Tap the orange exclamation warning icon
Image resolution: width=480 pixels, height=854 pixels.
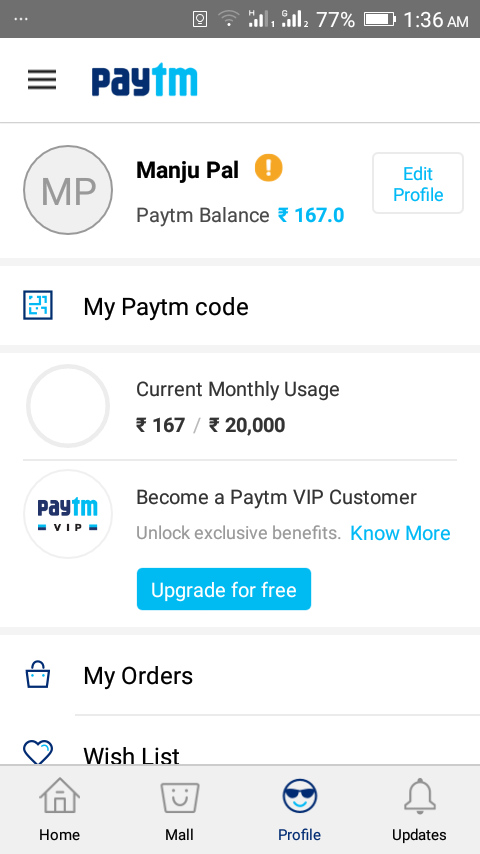269,168
